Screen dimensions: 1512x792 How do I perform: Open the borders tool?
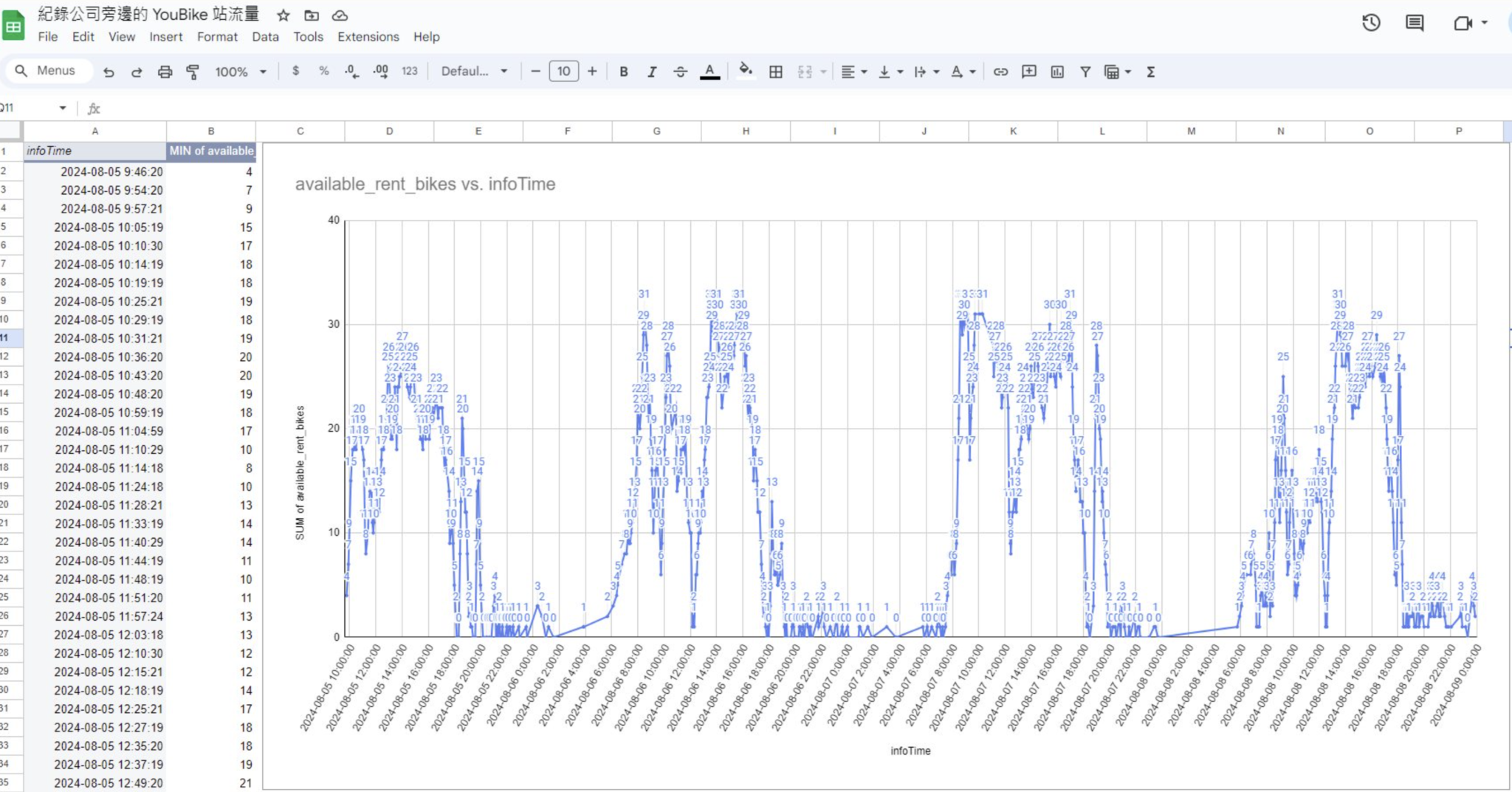[x=776, y=72]
